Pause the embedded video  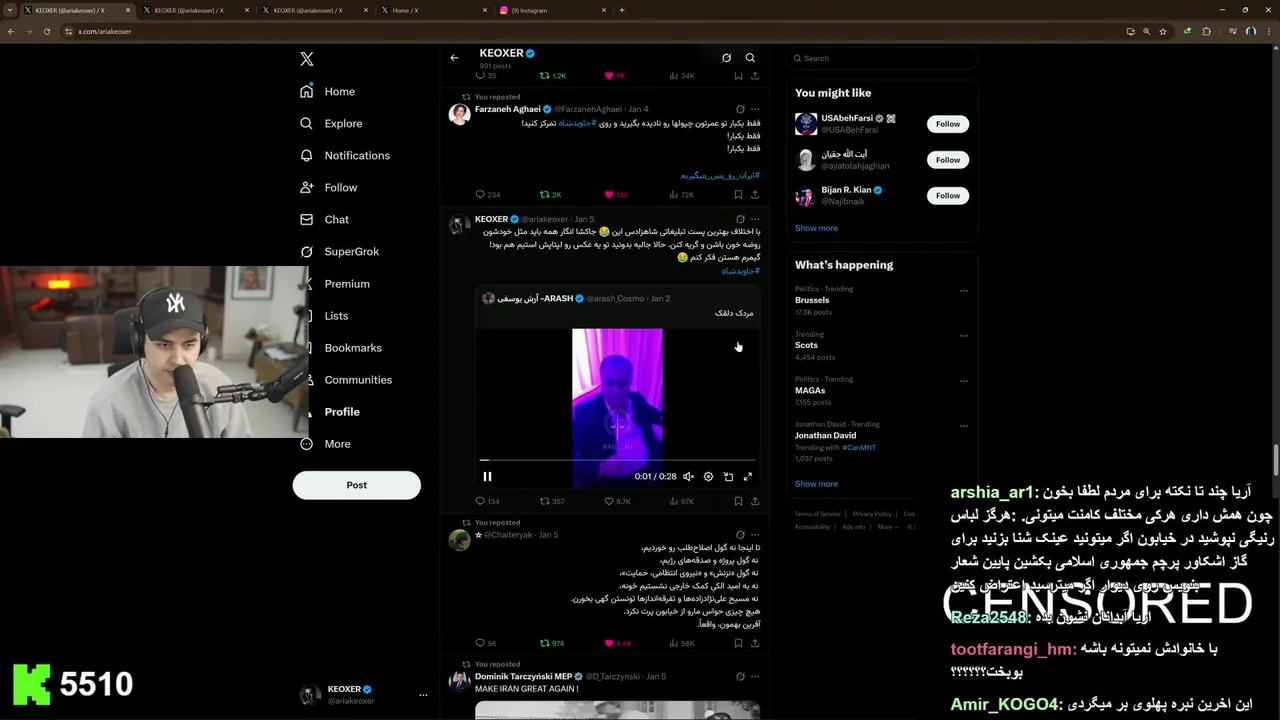point(487,477)
